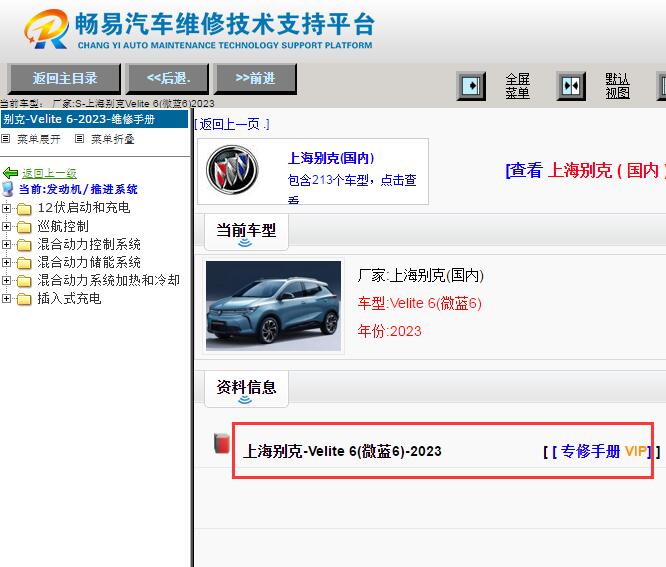Viewport: 666px width, 567px height.
Task: Select 年份:2023 text
Action: coord(389,331)
